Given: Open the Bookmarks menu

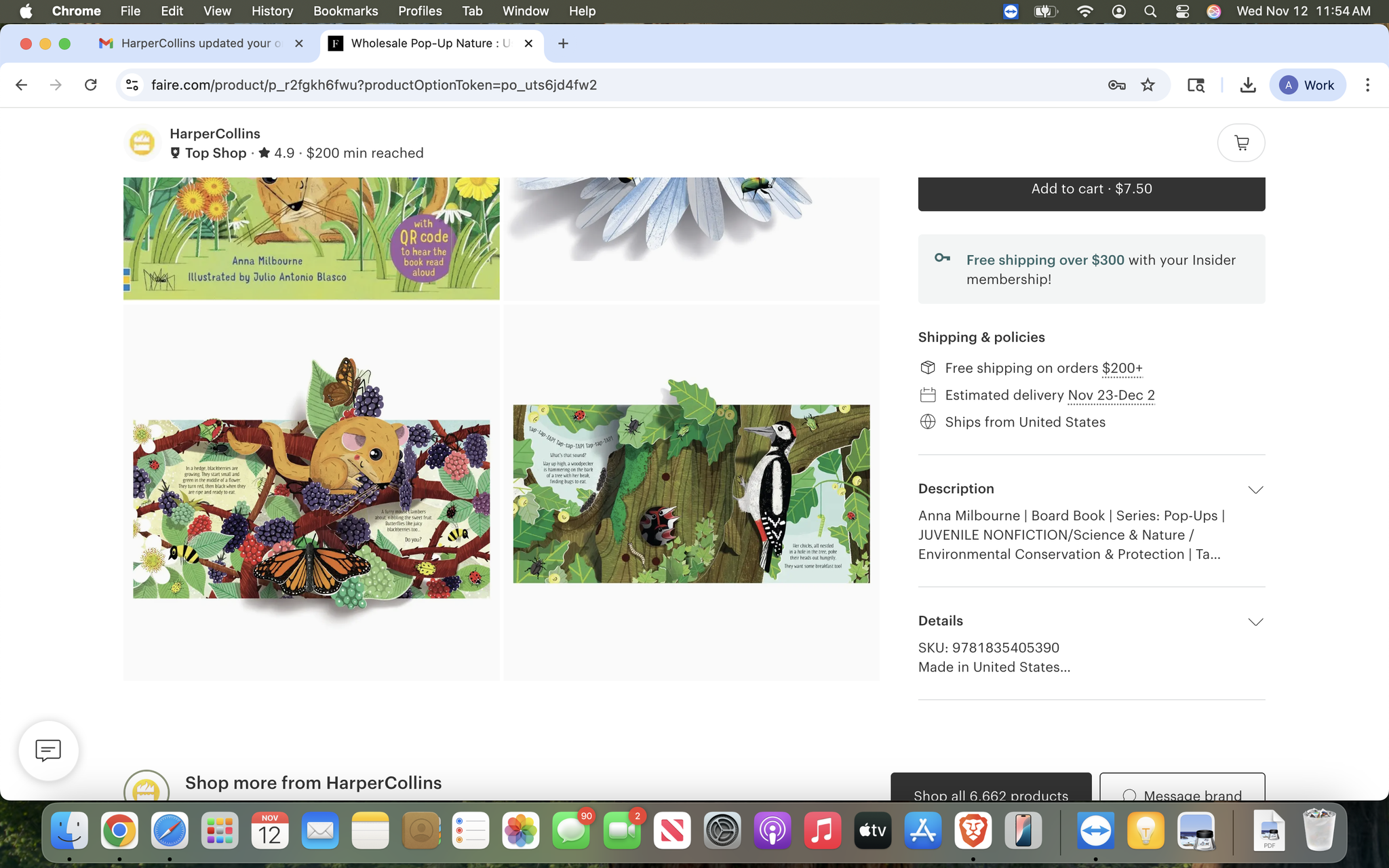Looking at the screenshot, I should [345, 11].
